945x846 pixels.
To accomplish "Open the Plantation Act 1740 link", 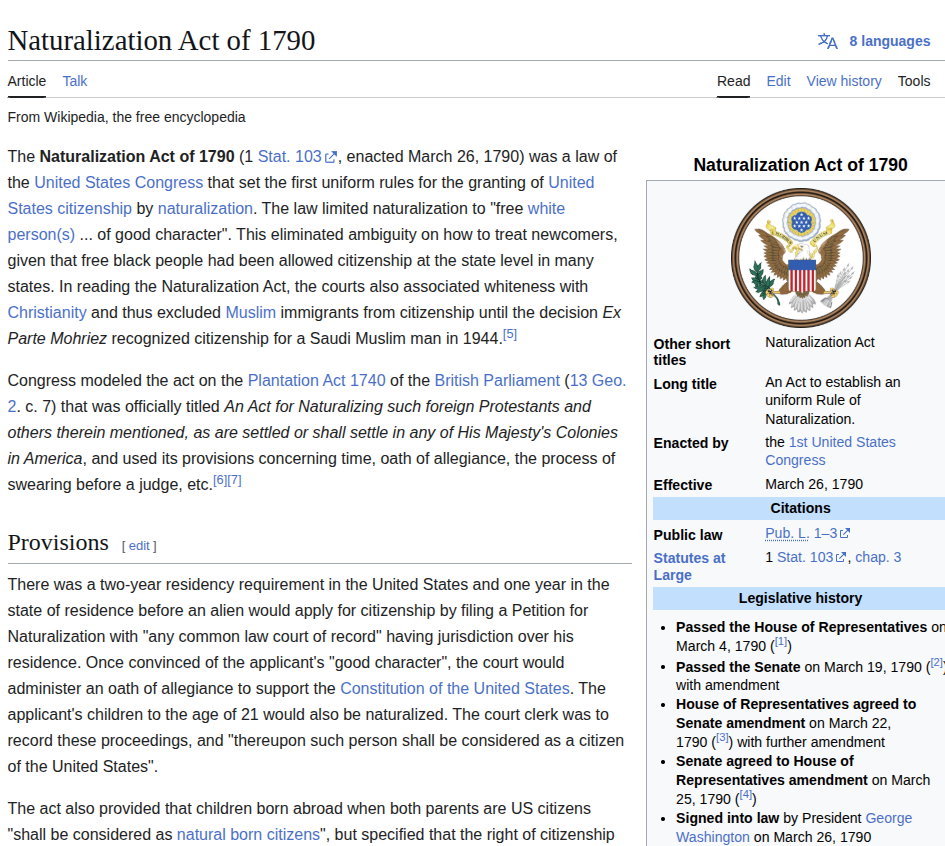I will coord(316,381).
